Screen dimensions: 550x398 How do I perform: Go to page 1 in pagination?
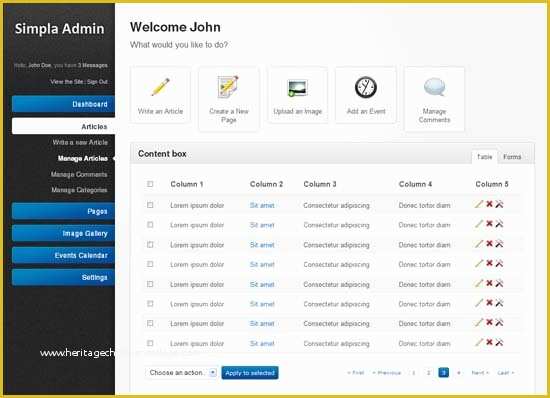point(414,373)
